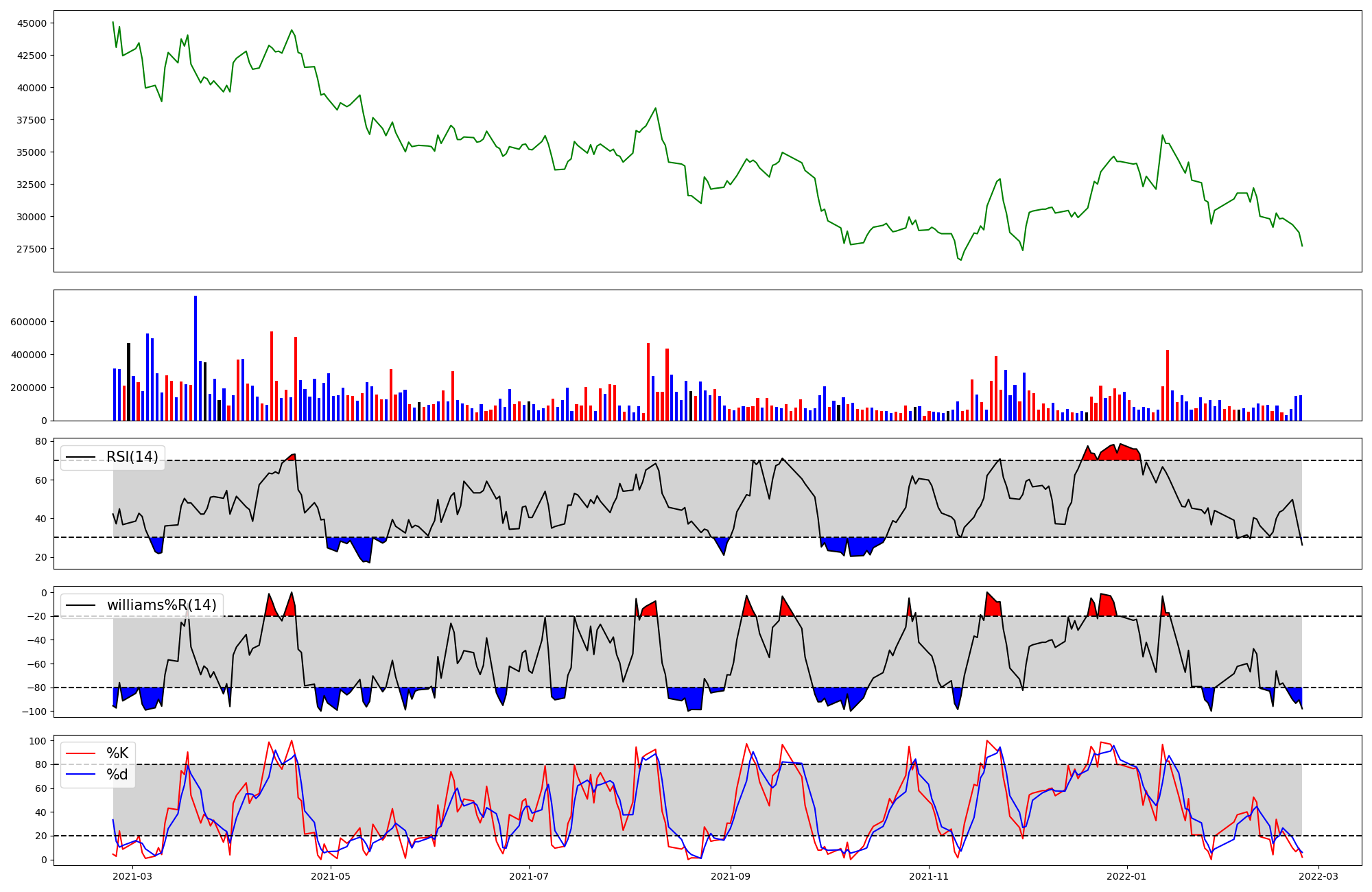Viewport: 1372px width, 892px height.
Task: Click the tallest red volume bar
Action: click(x=272, y=376)
